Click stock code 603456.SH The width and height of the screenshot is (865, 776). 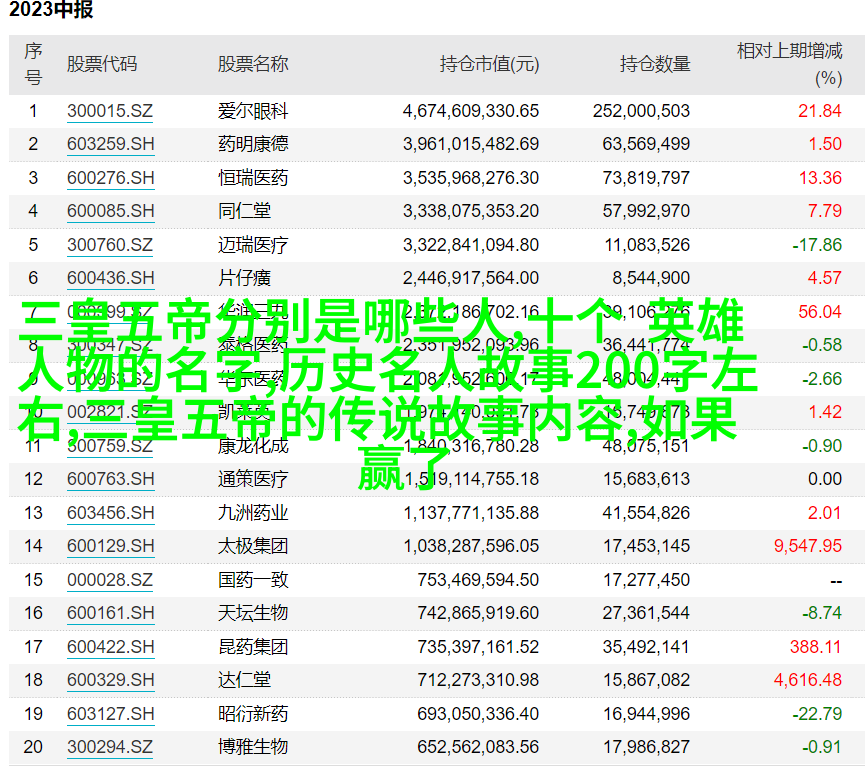coord(110,513)
